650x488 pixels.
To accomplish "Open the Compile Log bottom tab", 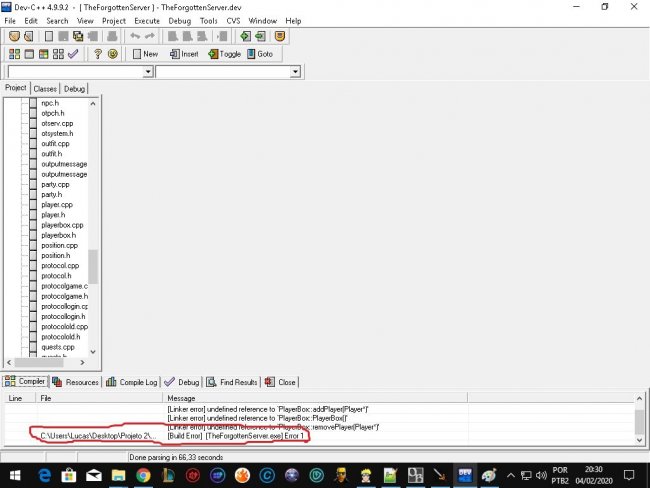I will click(x=132, y=382).
